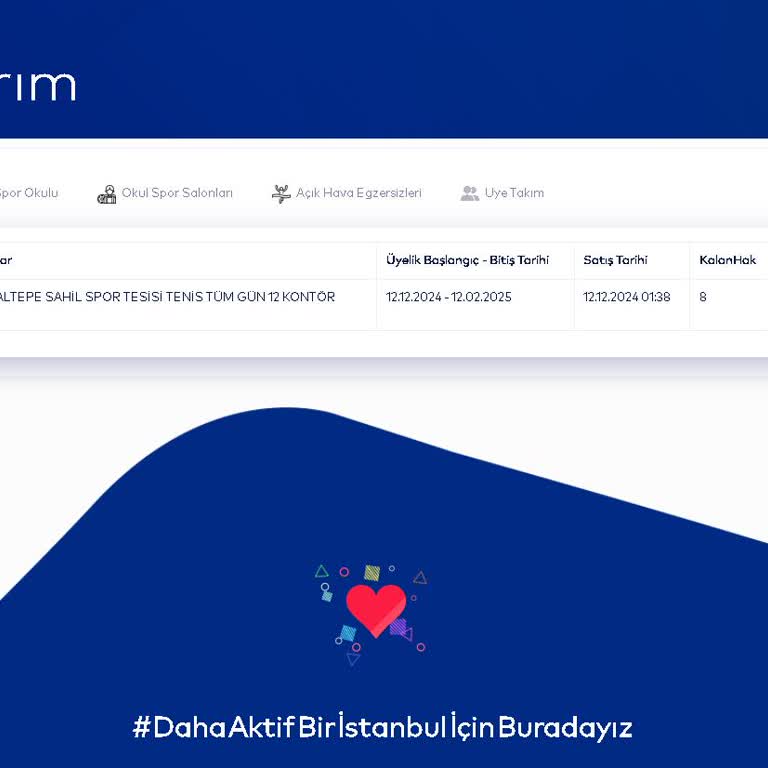The height and width of the screenshot is (768, 768).
Task: Click the remaining rights value 8
Action: pos(703,297)
